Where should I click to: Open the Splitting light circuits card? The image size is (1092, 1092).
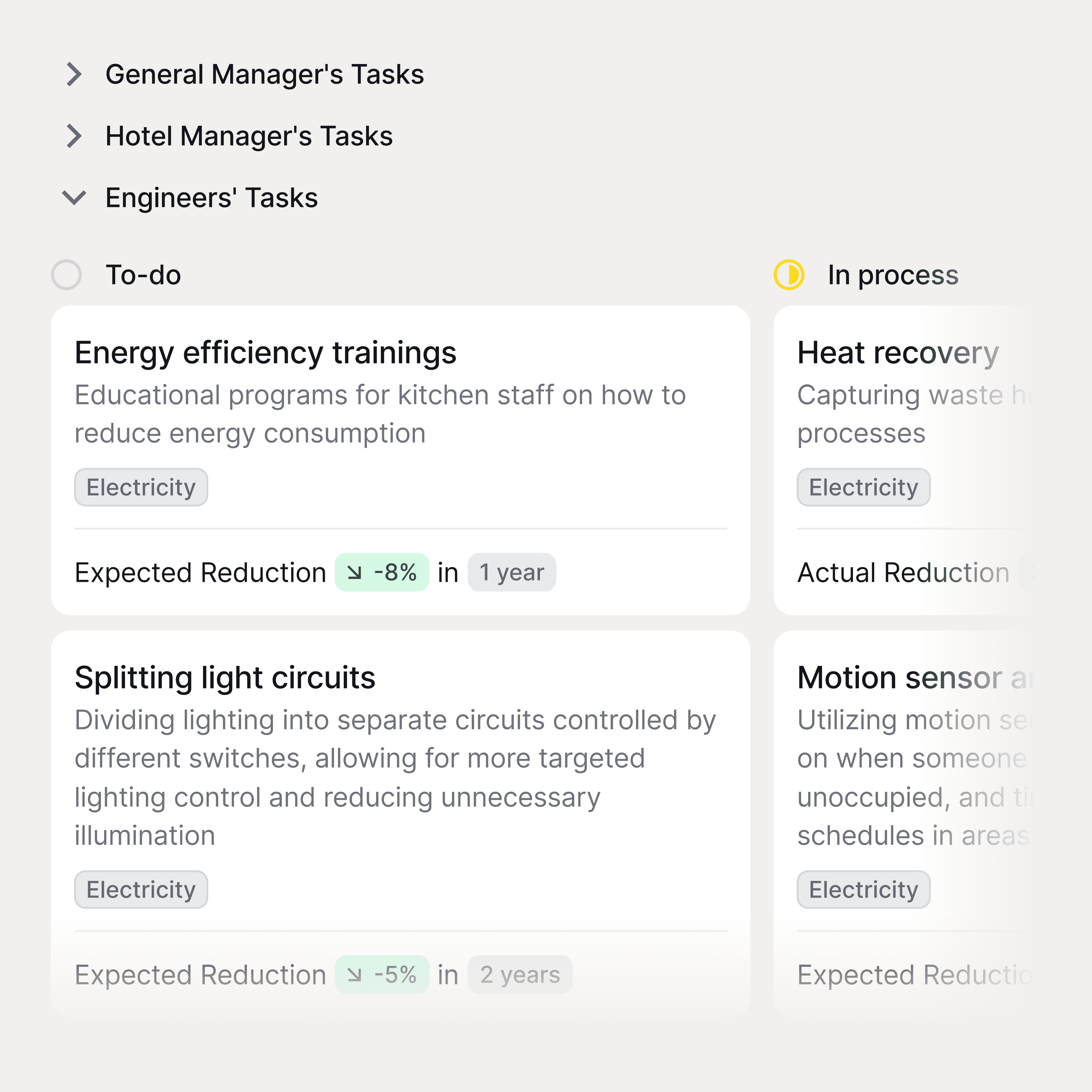click(x=401, y=823)
